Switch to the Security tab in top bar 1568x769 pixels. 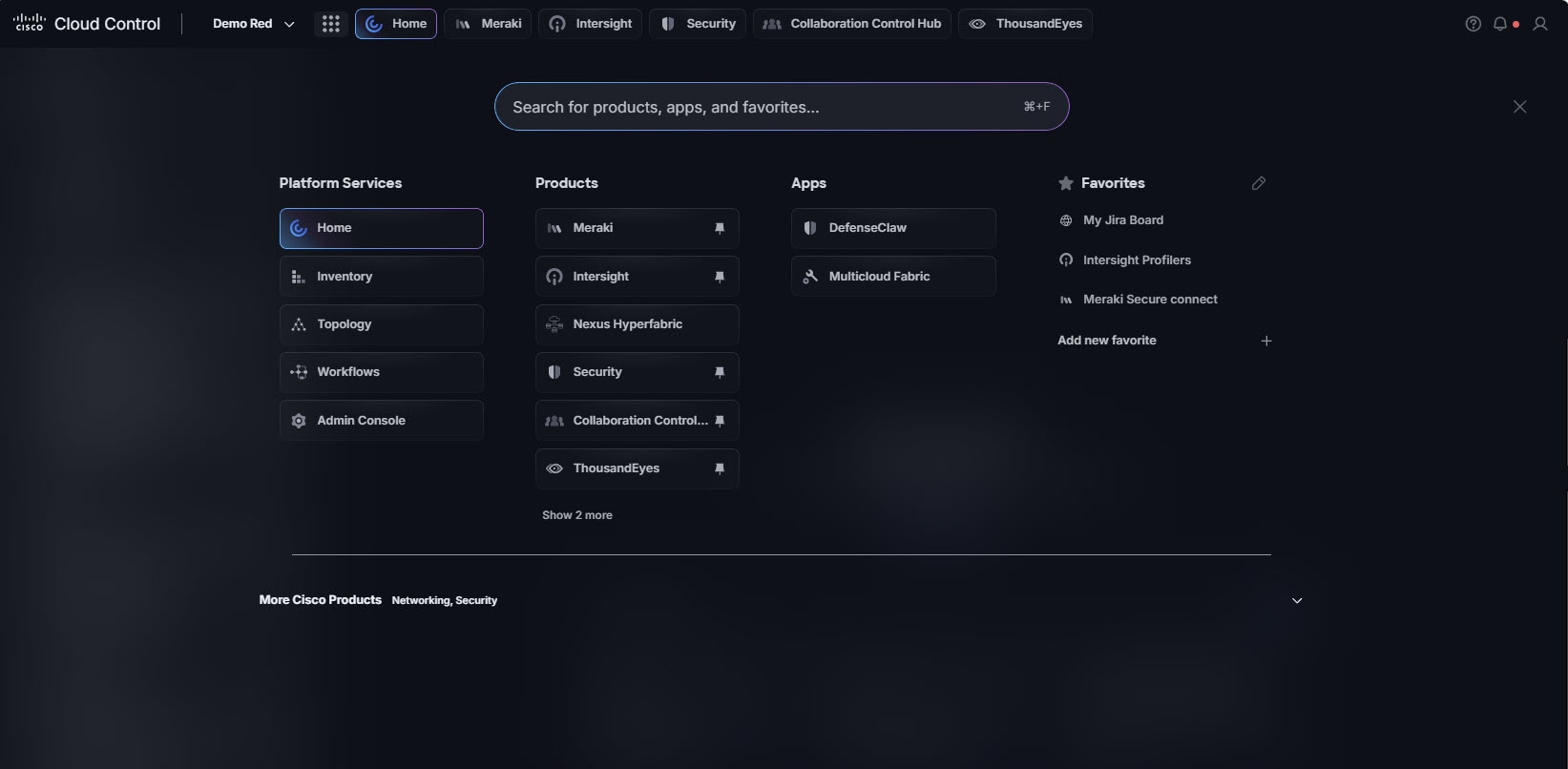(698, 24)
